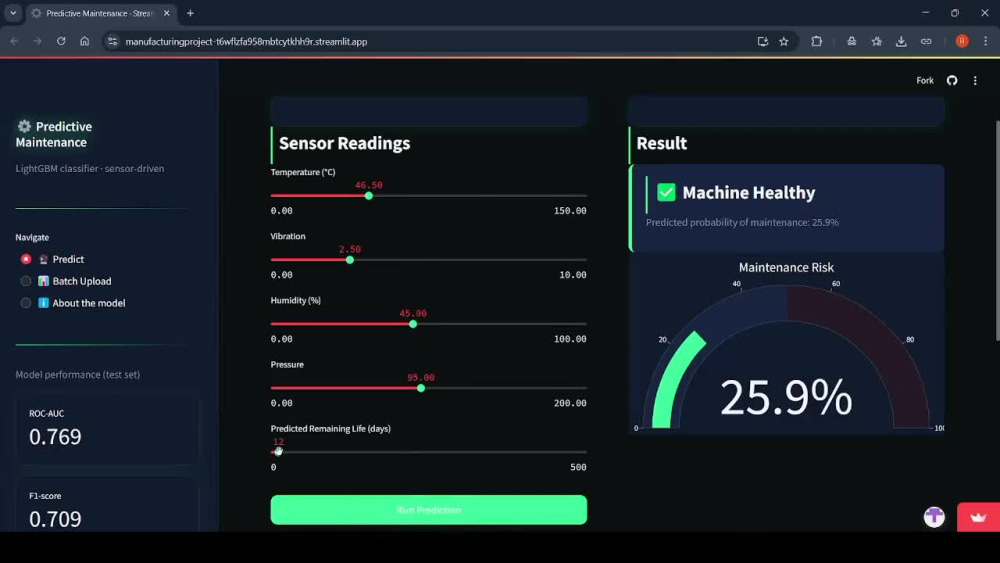Open the browser profile avatar
This screenshot has width=1000, height=563.
point(962,41)
